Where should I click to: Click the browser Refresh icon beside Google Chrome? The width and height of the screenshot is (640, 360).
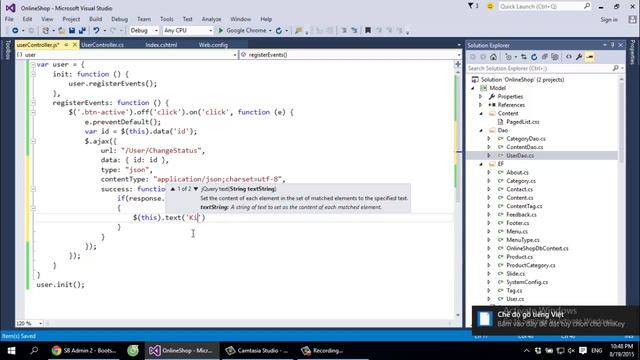(279, 31)
